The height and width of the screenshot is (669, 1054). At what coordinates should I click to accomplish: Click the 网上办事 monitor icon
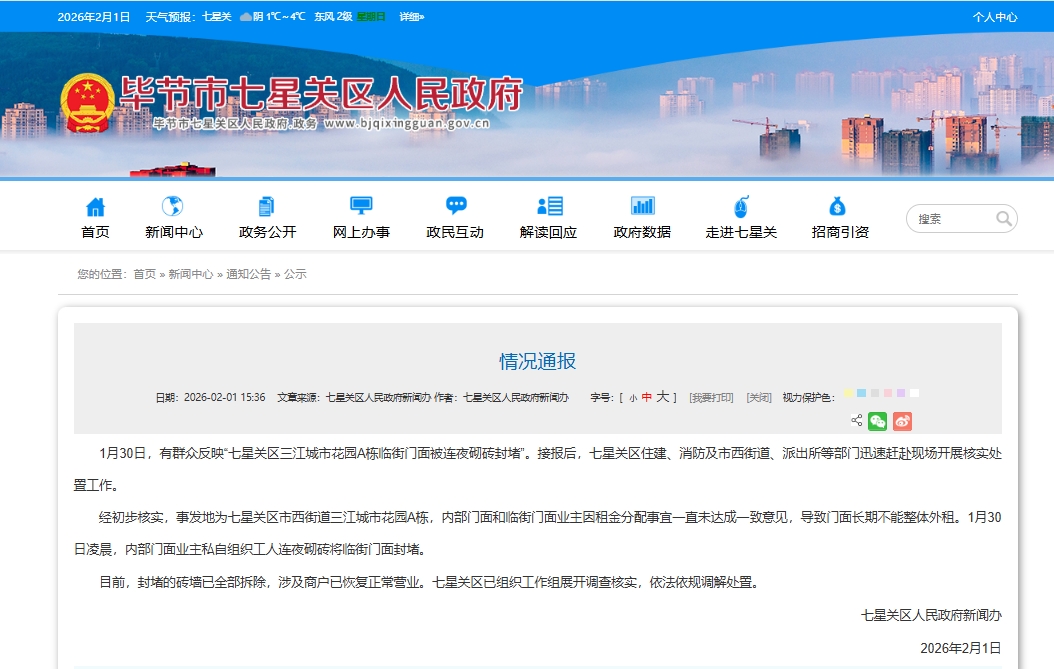(x=361, y=207)
